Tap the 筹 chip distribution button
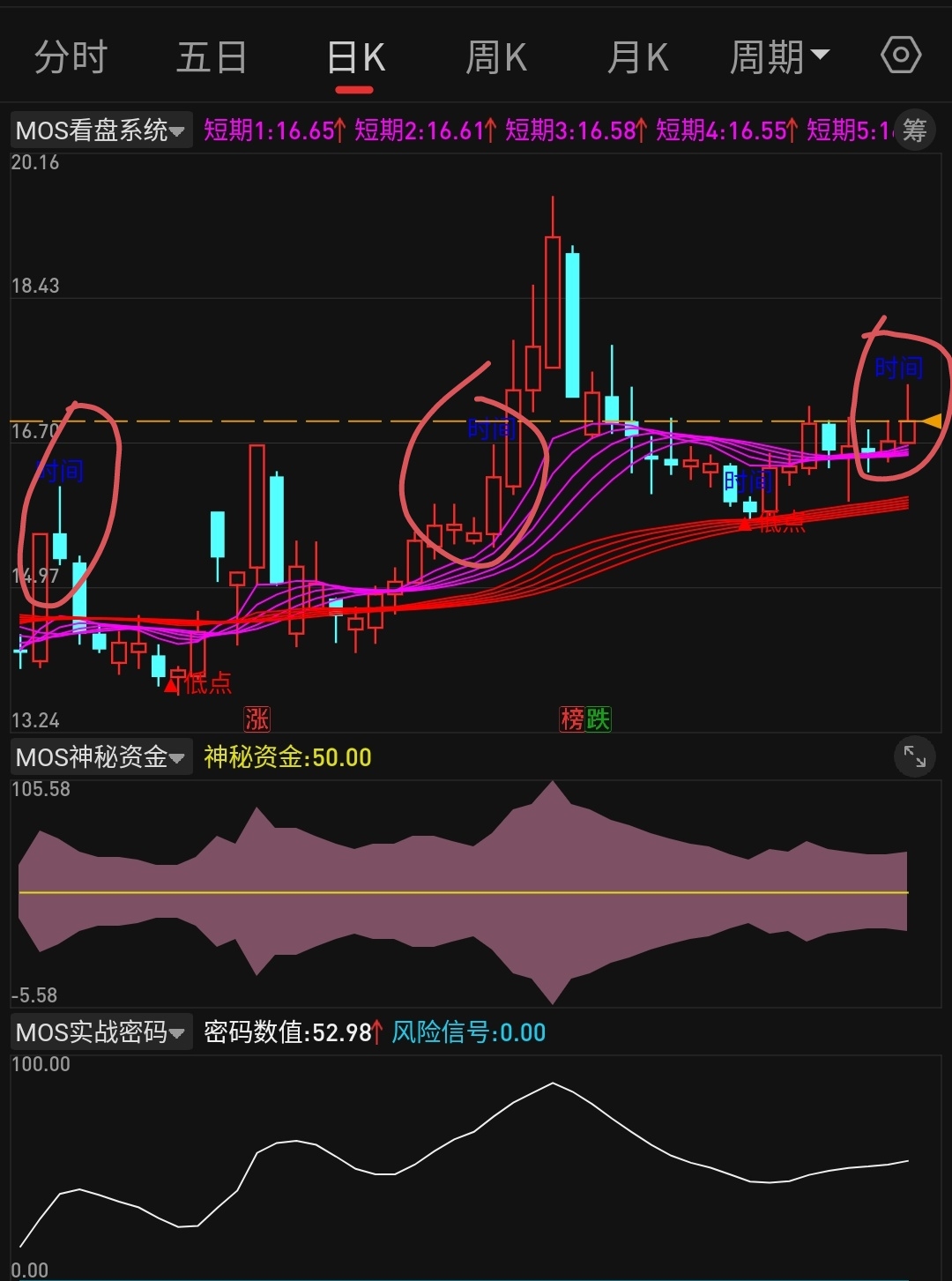 pyautogui.click(x=914, y=130)
